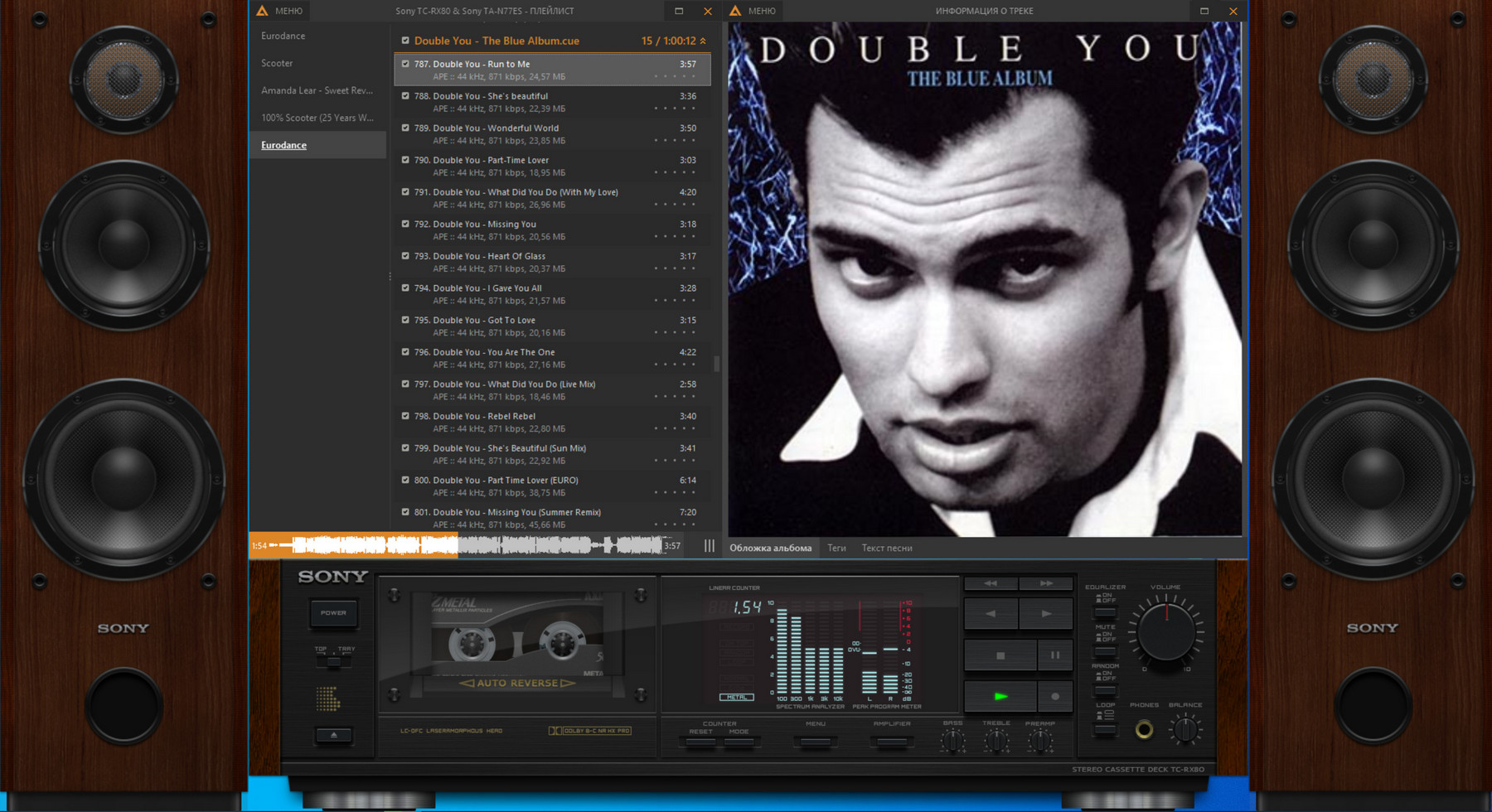Select the underlined active Eurodance playlist
The width and height of the screenshot is (1492, 812).
click(x=318, y=145)
